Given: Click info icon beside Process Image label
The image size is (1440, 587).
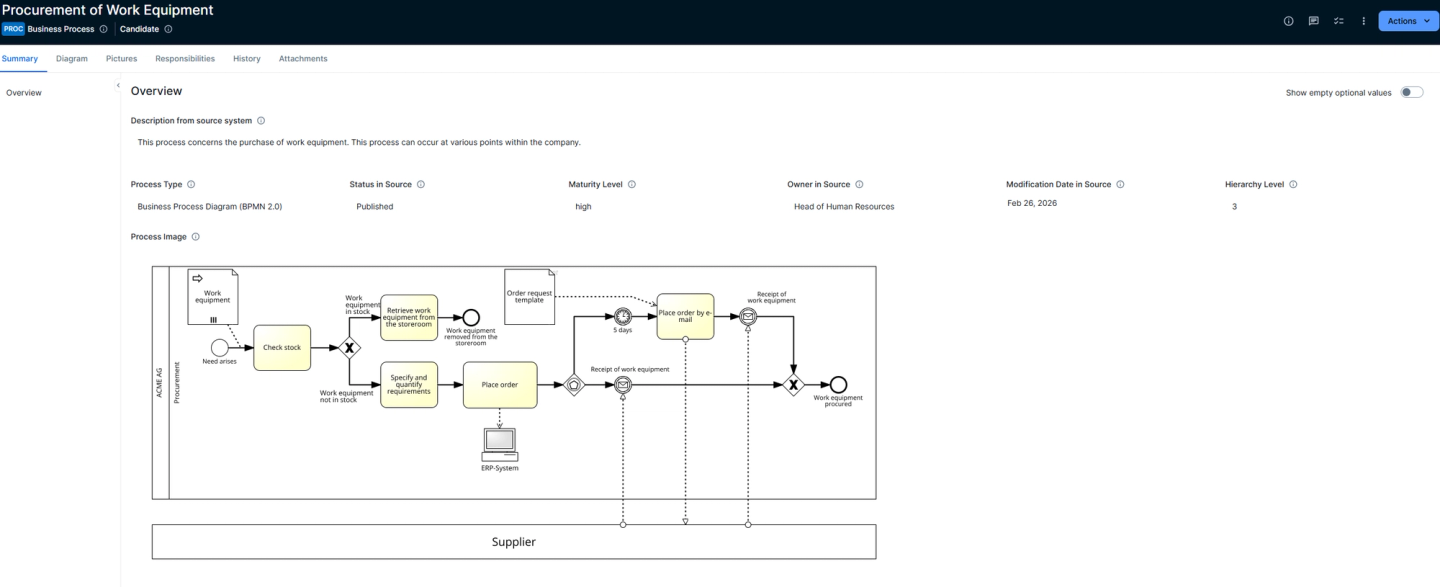Looking at the screenshot, I should [195, 237].
